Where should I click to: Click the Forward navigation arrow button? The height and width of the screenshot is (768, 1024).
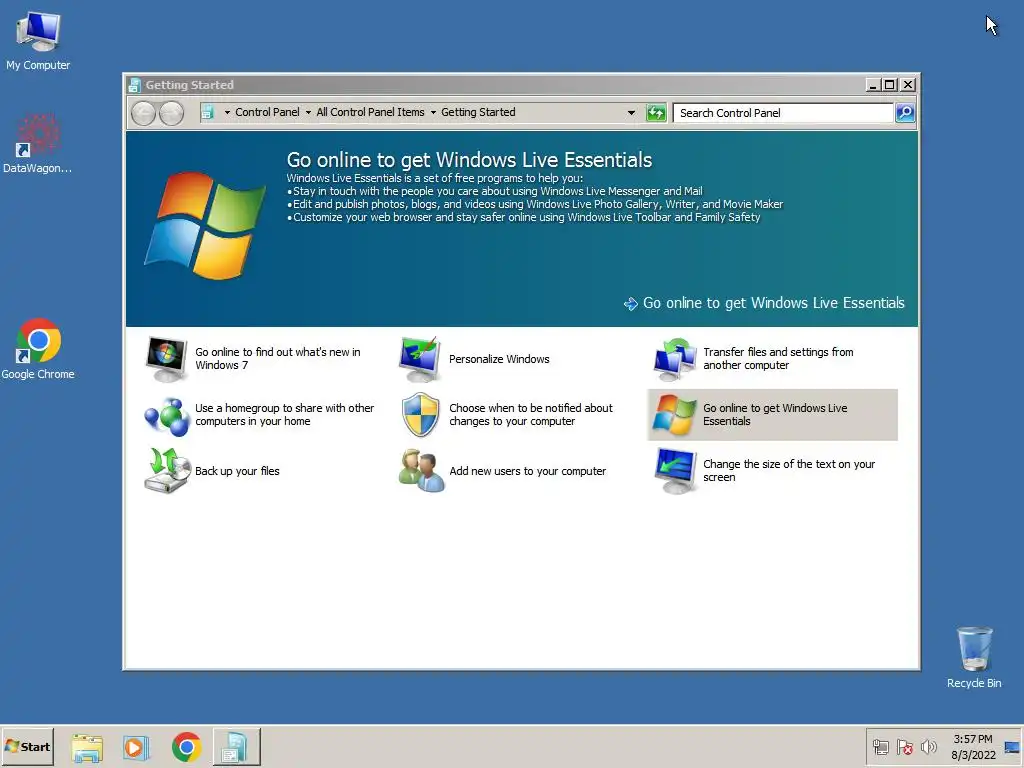171,114
